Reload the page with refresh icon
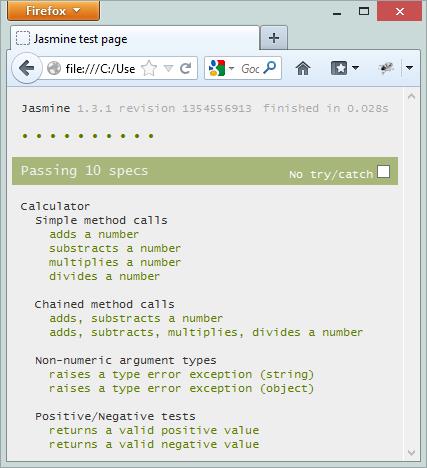The image size is (427, 468). (x=186, y=68)
